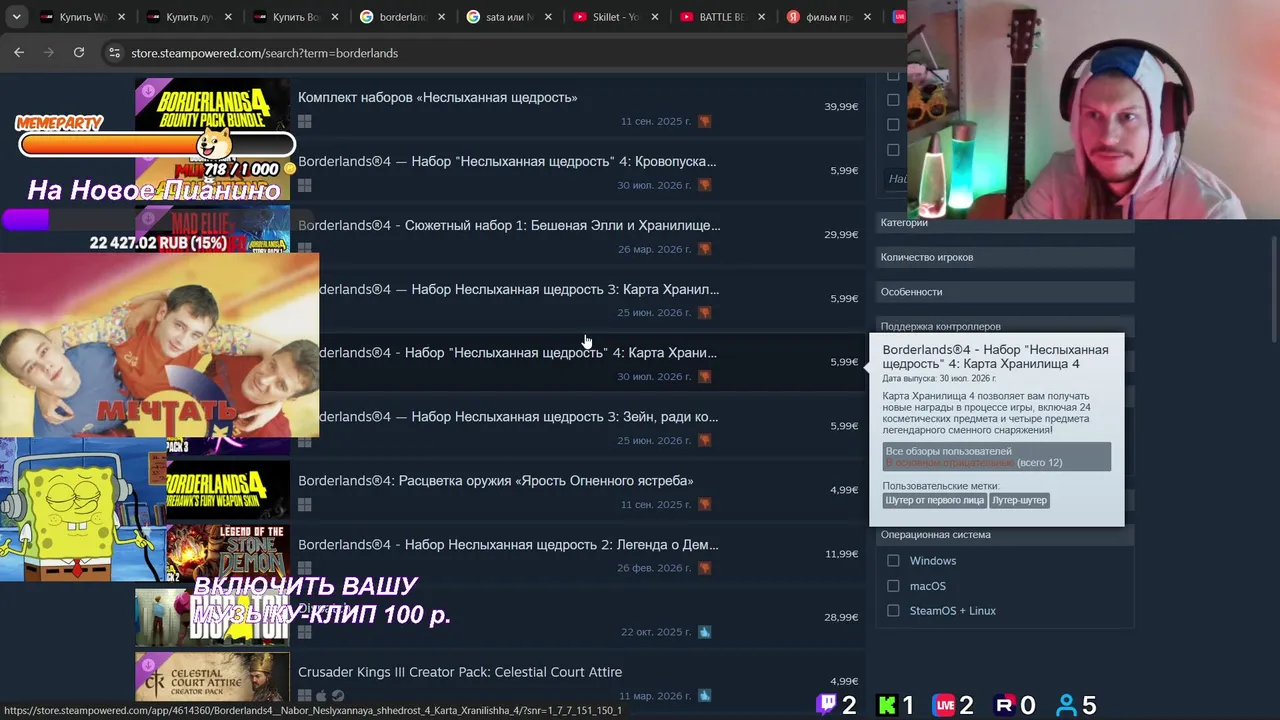Click the Legend of the Stone Demon thumbnail
The image size is (1280, 720).
(x=228, y=553)
